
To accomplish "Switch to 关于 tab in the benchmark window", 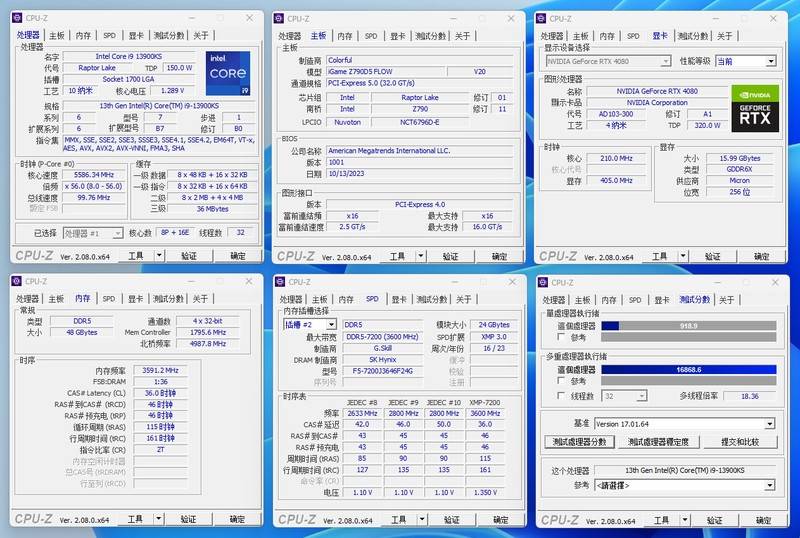I will click(x=727, y=300).
